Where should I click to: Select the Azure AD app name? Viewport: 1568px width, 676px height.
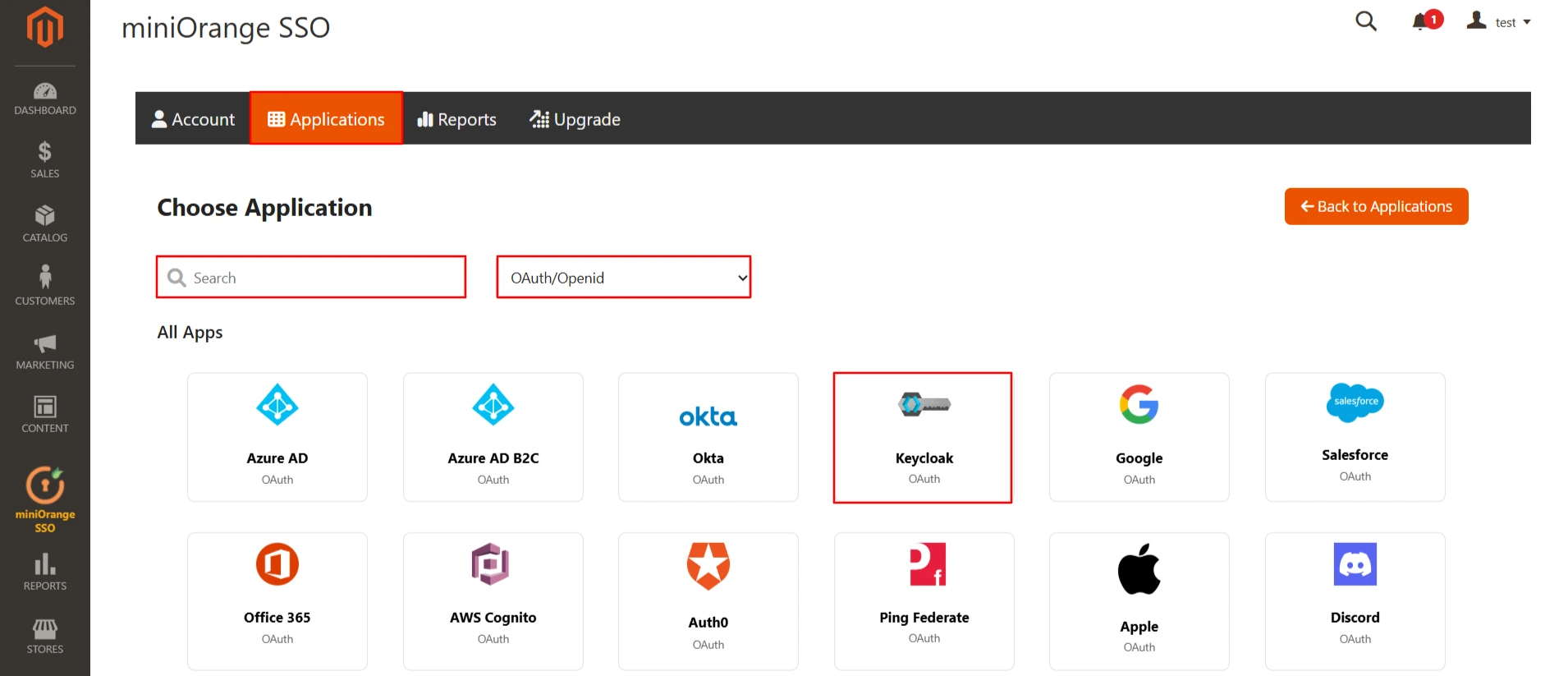coord(277,458)
